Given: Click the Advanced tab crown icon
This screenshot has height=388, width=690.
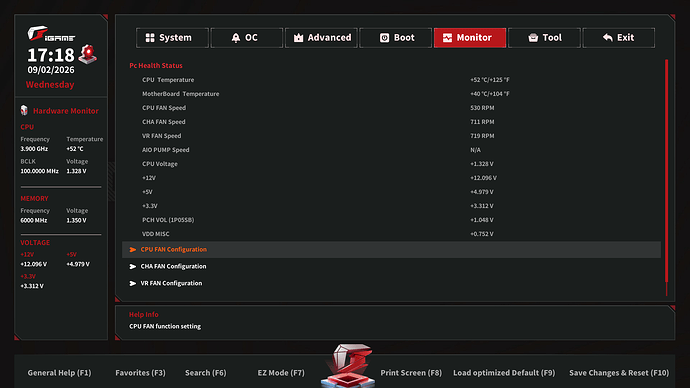Looking at the screenshot, I should click(298, 38).
